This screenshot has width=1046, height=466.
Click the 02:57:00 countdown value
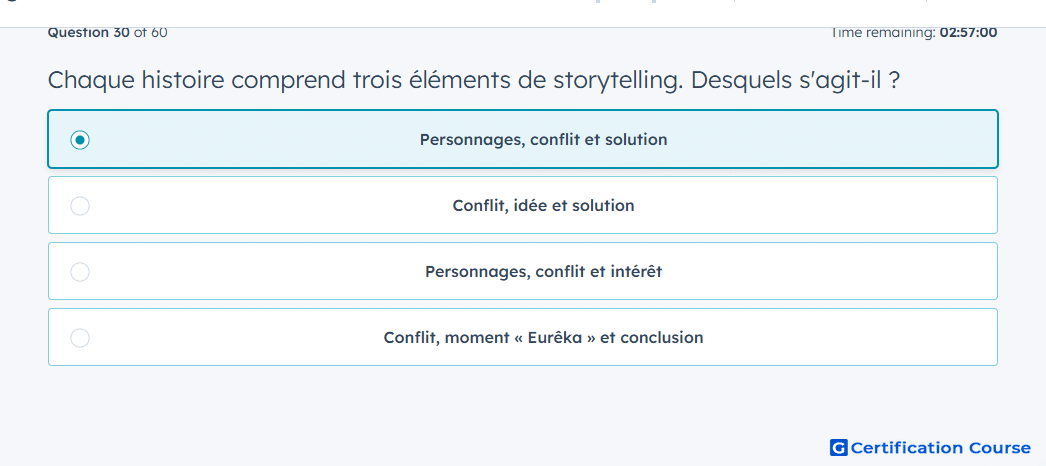[969, 32]
